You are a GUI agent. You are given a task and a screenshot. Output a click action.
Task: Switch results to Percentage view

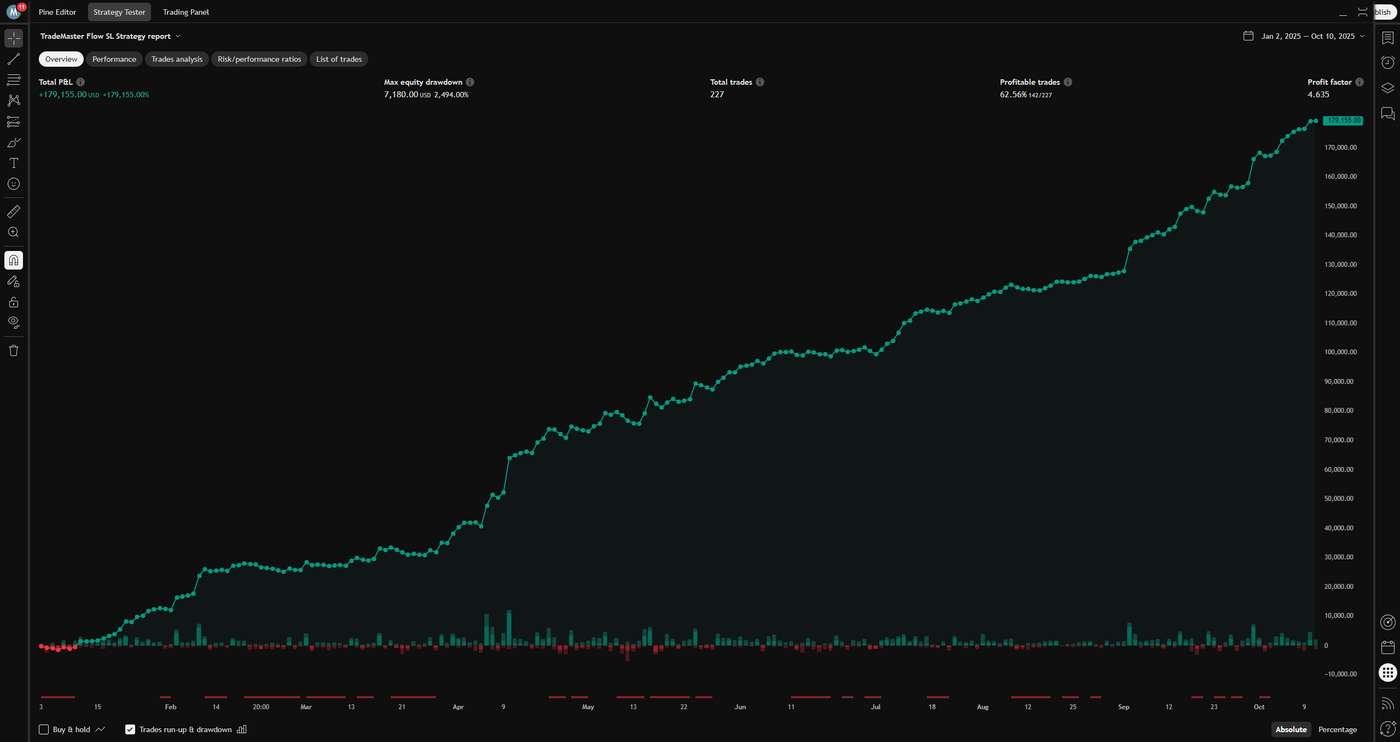(x=1337, y=729)
